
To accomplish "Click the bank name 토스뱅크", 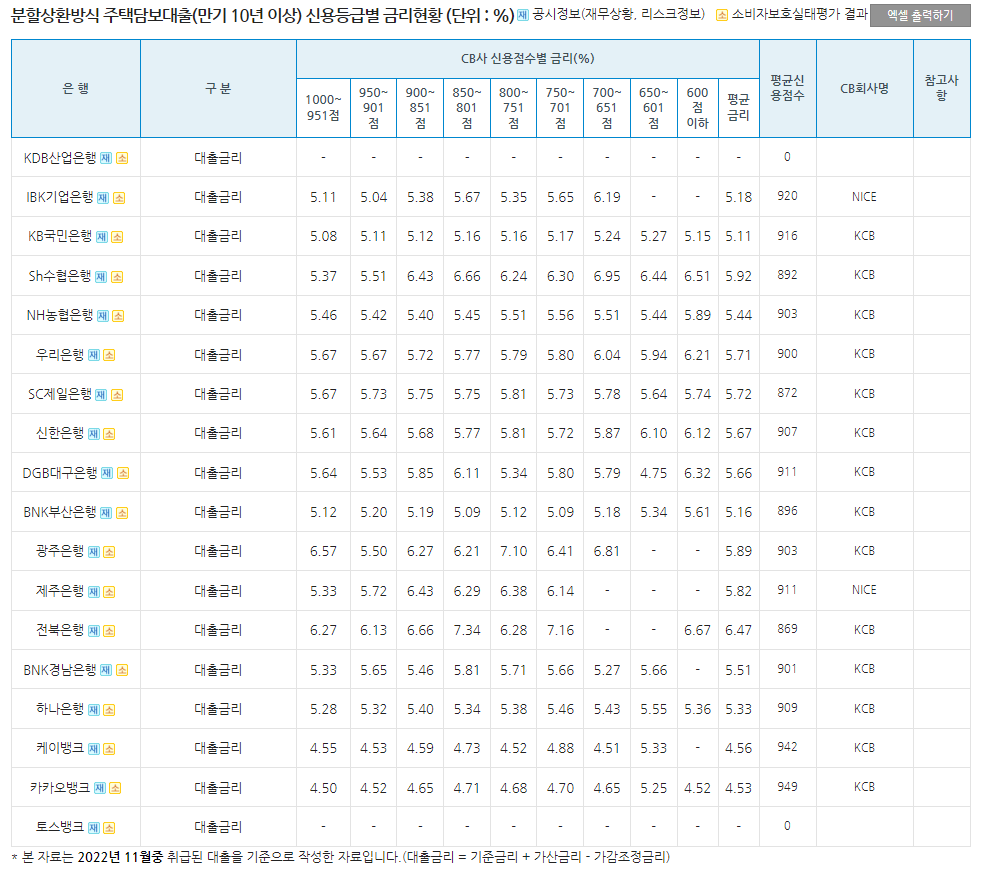I will pyautogui.click(x=60, y=827).
